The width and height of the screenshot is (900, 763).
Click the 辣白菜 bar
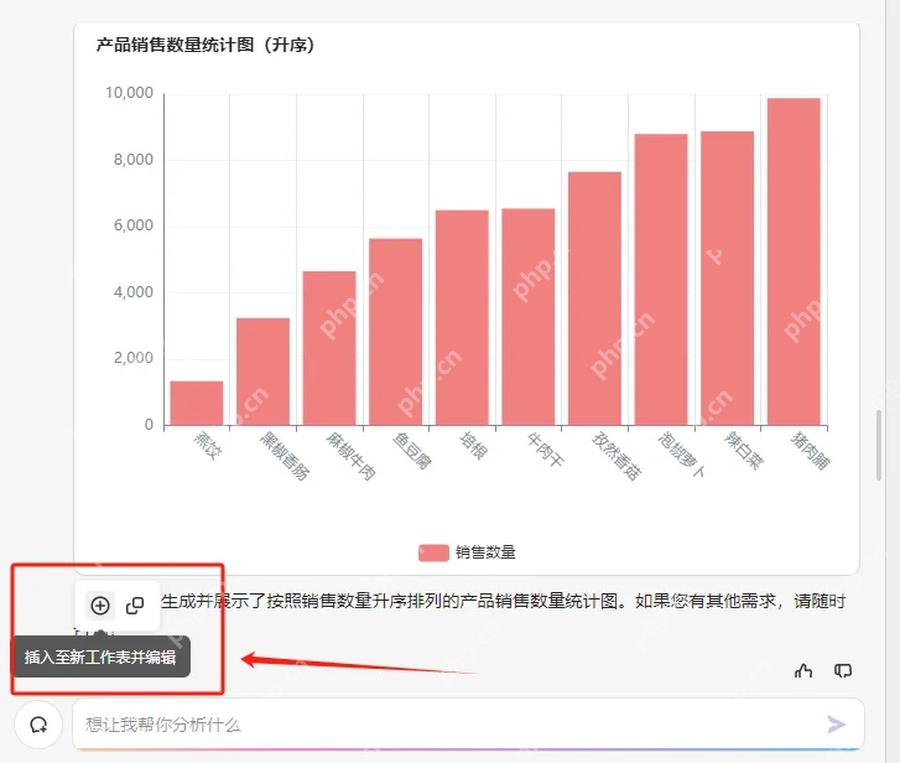tap(727, 278)
